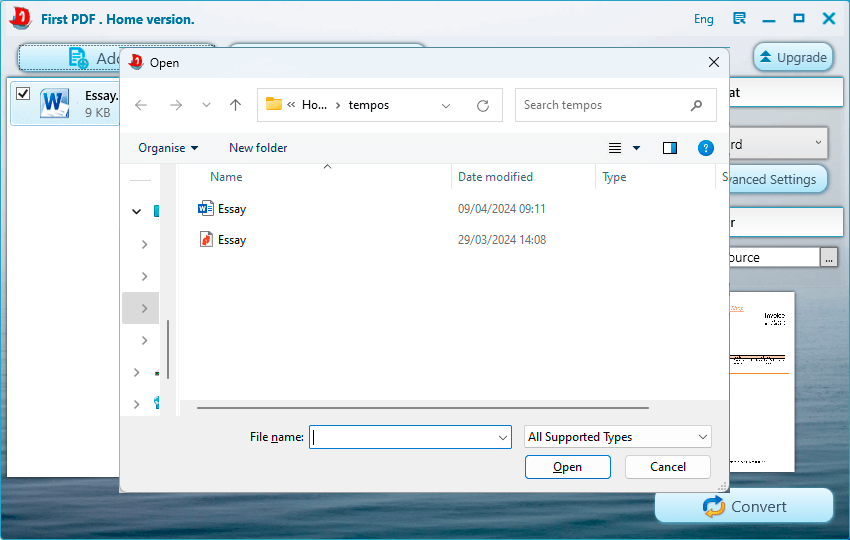The image size is (850, 540).
Task: Click the Upgrade button in First PDF
Action: (793, 57)
